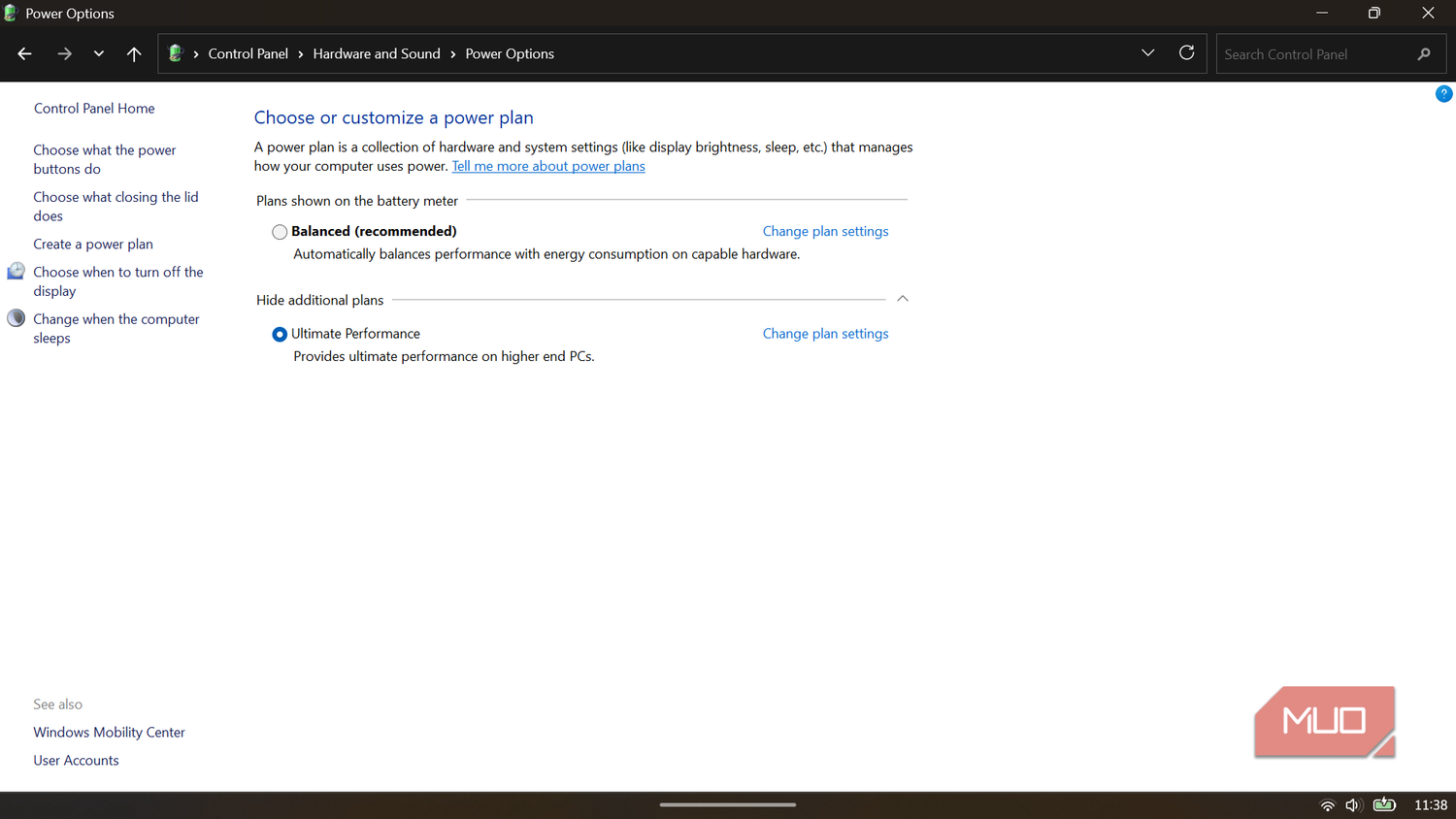Open User Accounts link

pyautogui.click(x=76, y=760)
